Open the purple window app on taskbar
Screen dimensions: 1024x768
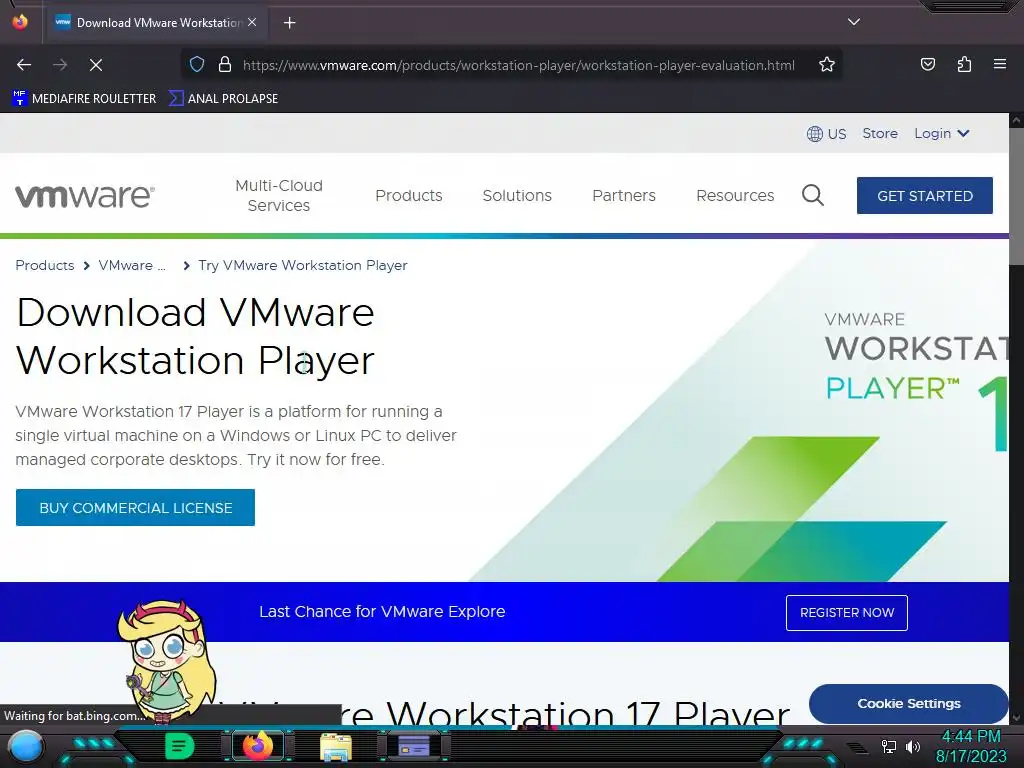tap(413, 746)
